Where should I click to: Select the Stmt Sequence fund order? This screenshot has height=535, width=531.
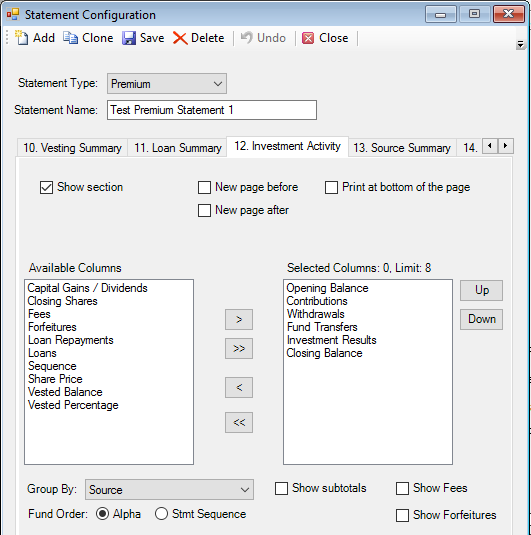[161, 514]
